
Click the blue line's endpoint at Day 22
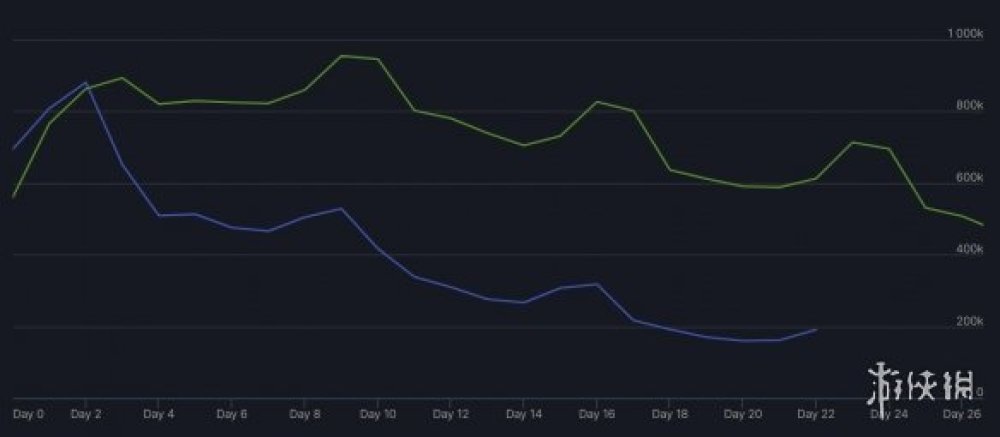[x=816, y=329]
